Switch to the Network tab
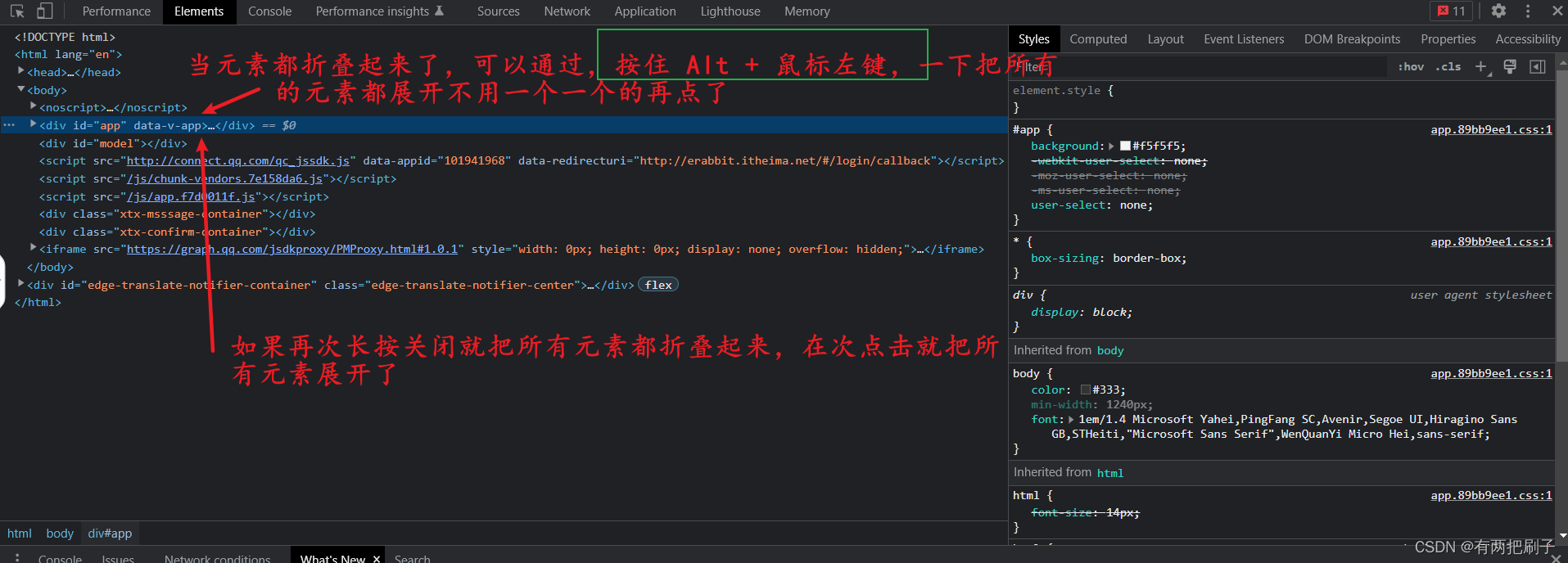The image size is (1568, 563). pyautogui.click(x=567, y=11)
